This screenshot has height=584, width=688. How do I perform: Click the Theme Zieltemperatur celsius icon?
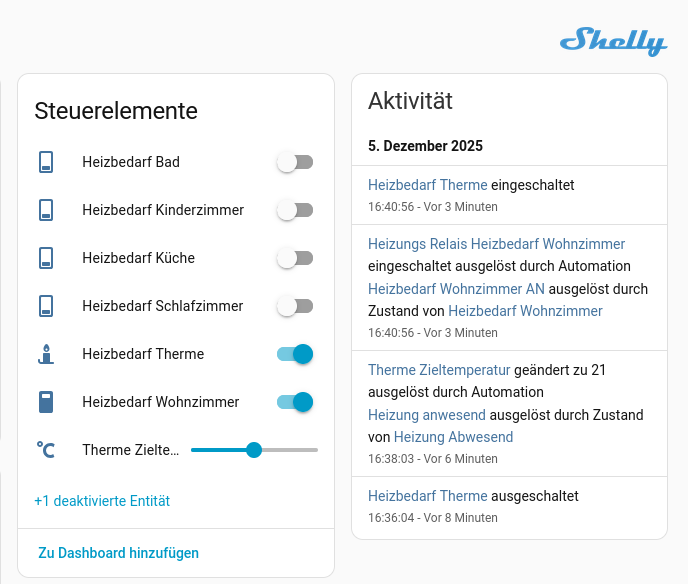(46, 450)
